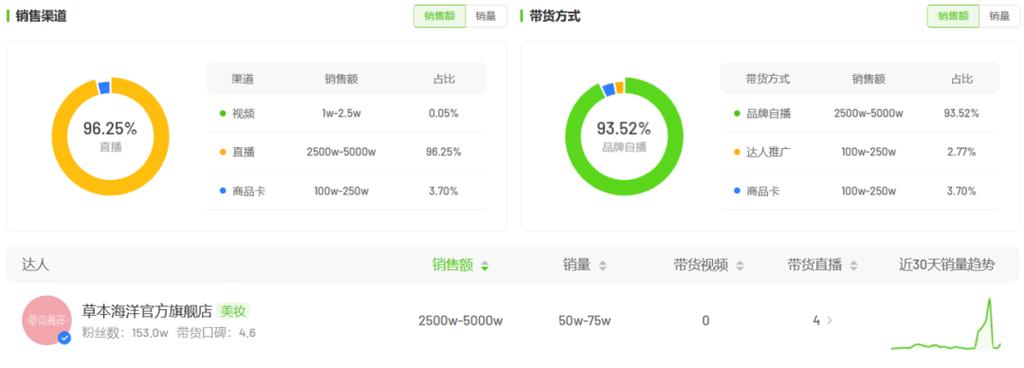The height and width of the screenshot is (368, 1024).
Task: Switch 带货方式 panel to 销售额 view
Action: click(x=953, y=16)
